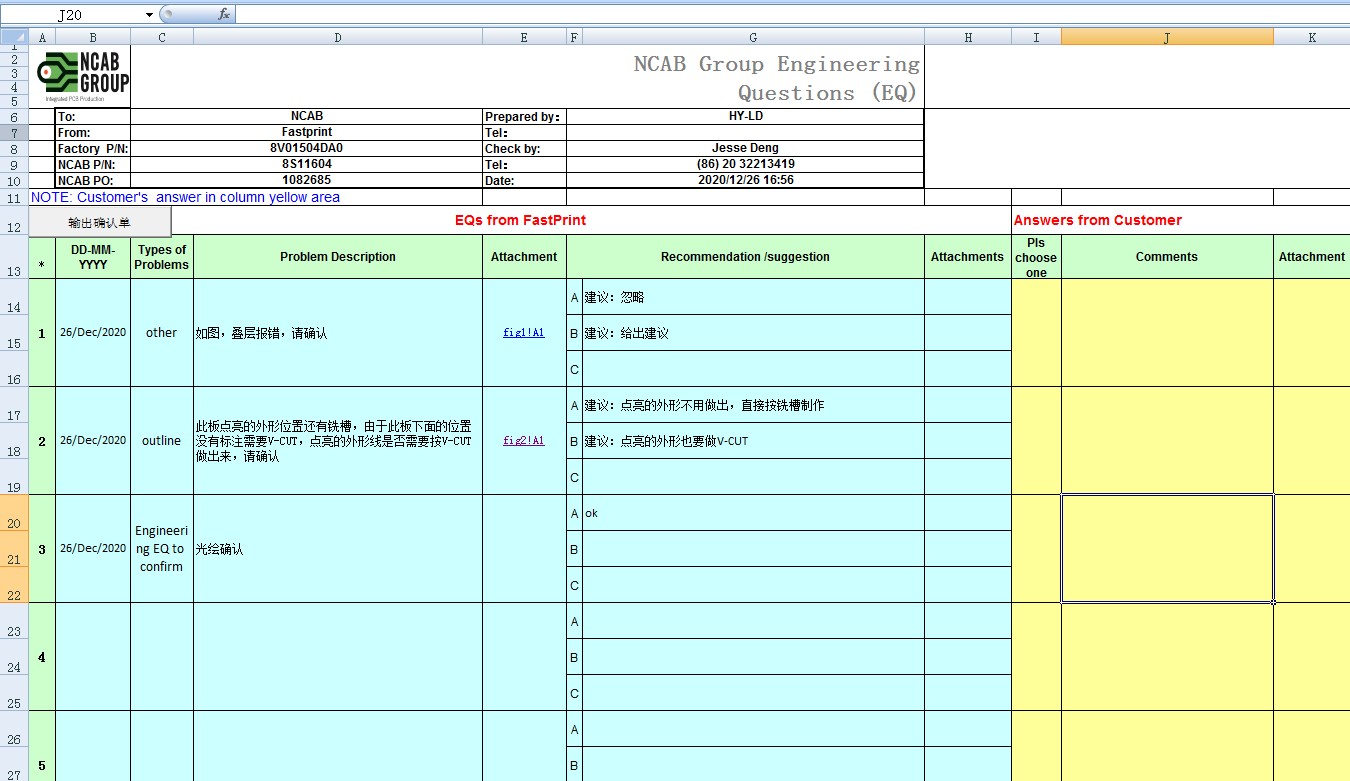Screen dimensions: 1350x781
Task: Select item number 4 cell
Action: pos(42,657)
